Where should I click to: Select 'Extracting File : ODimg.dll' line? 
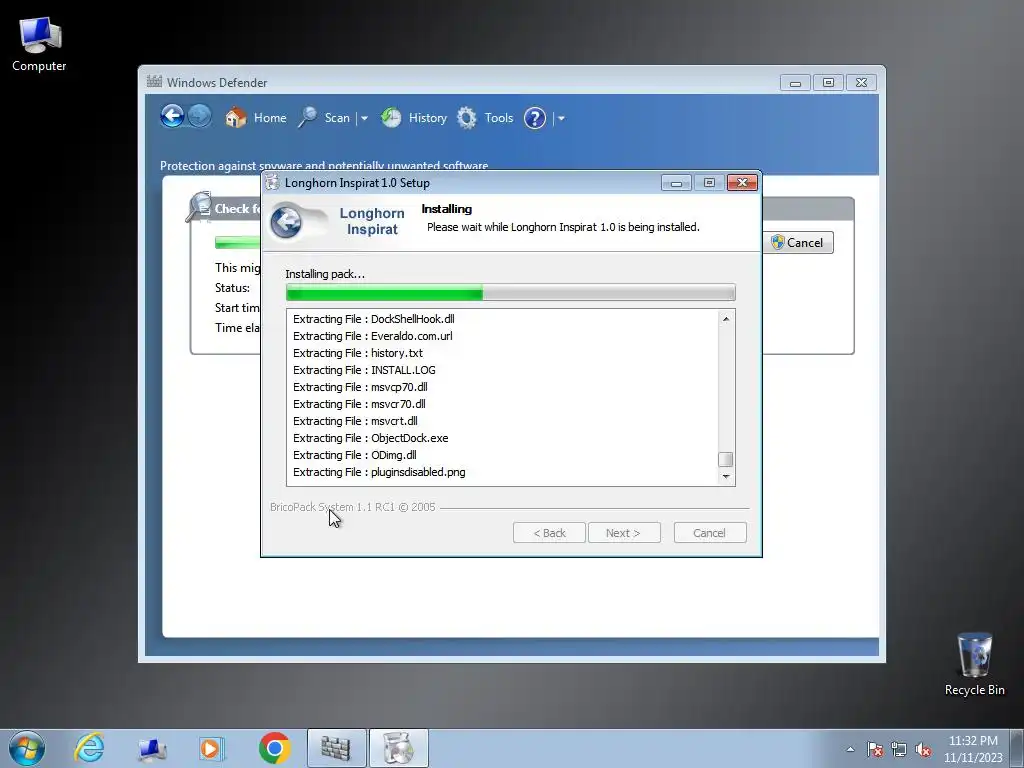point(355,455)
